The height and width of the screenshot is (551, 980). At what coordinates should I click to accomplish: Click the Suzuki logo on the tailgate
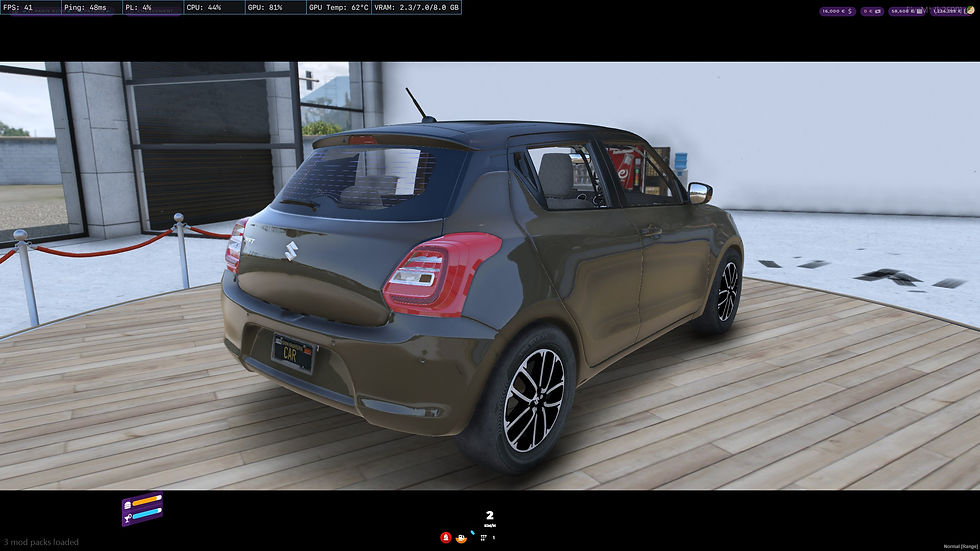[291, 251]
